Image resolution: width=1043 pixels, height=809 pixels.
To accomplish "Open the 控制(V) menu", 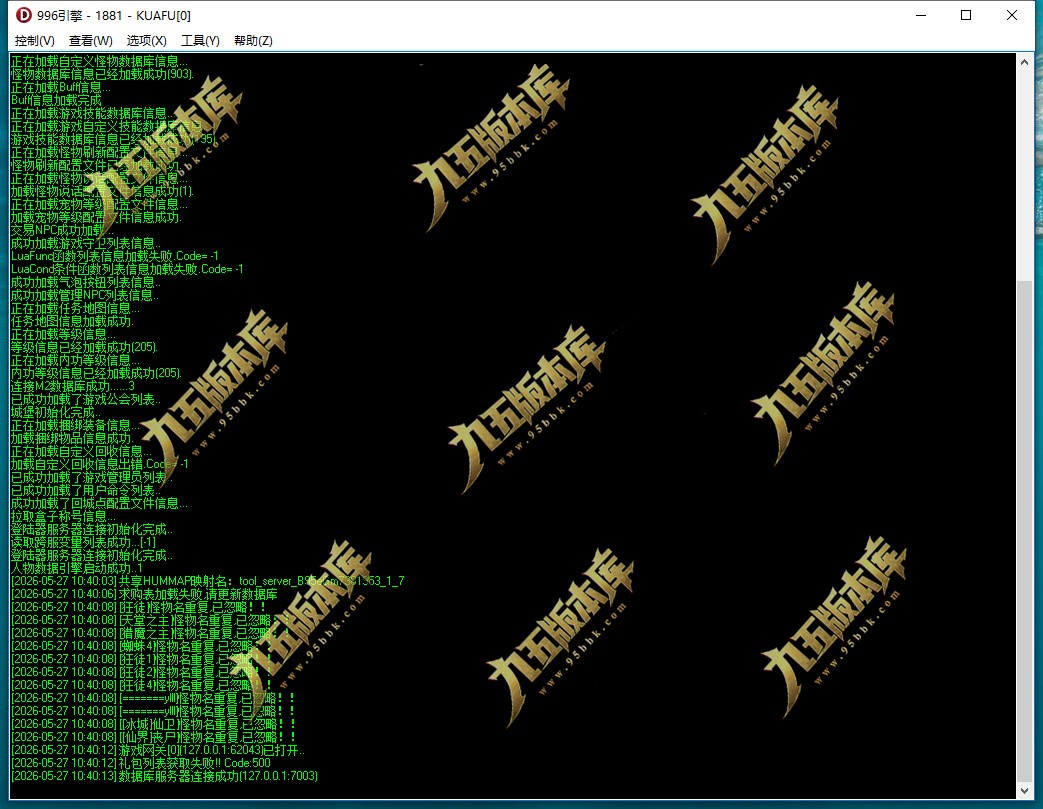I will pyautogui.click(x=35, y=41).
